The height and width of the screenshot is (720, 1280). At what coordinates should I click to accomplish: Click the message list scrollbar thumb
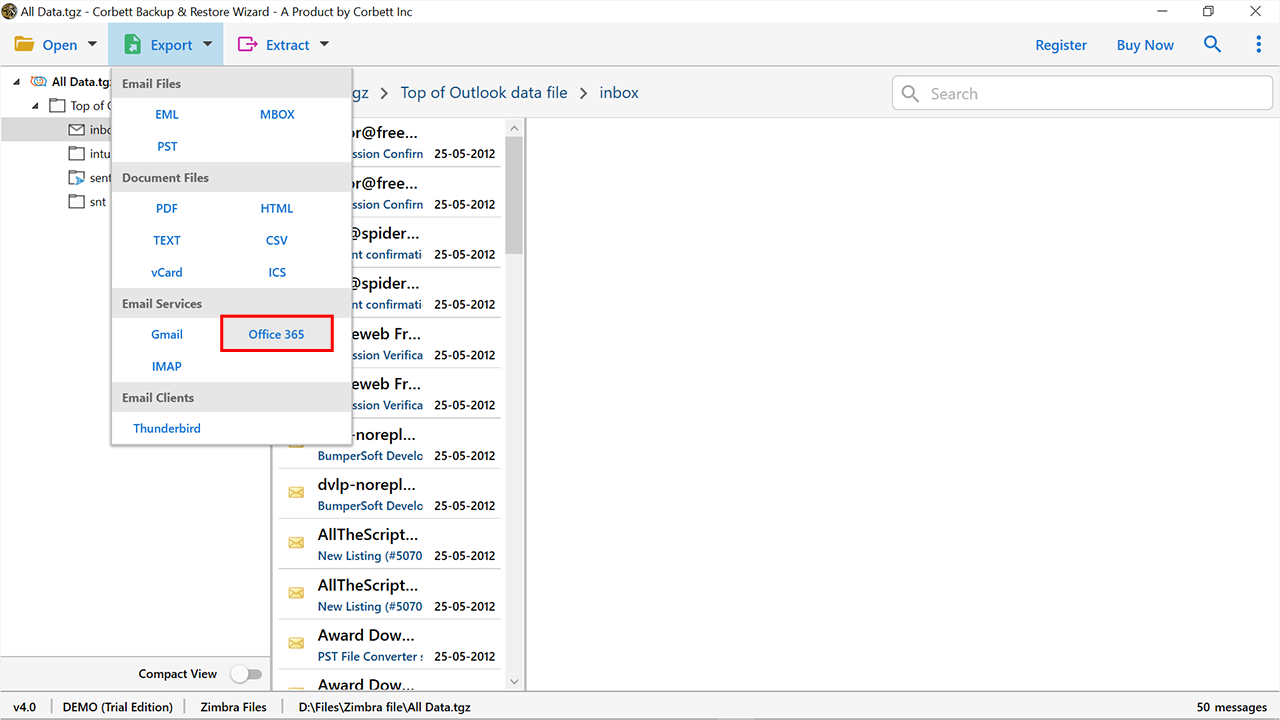click(x=514, y=195)
